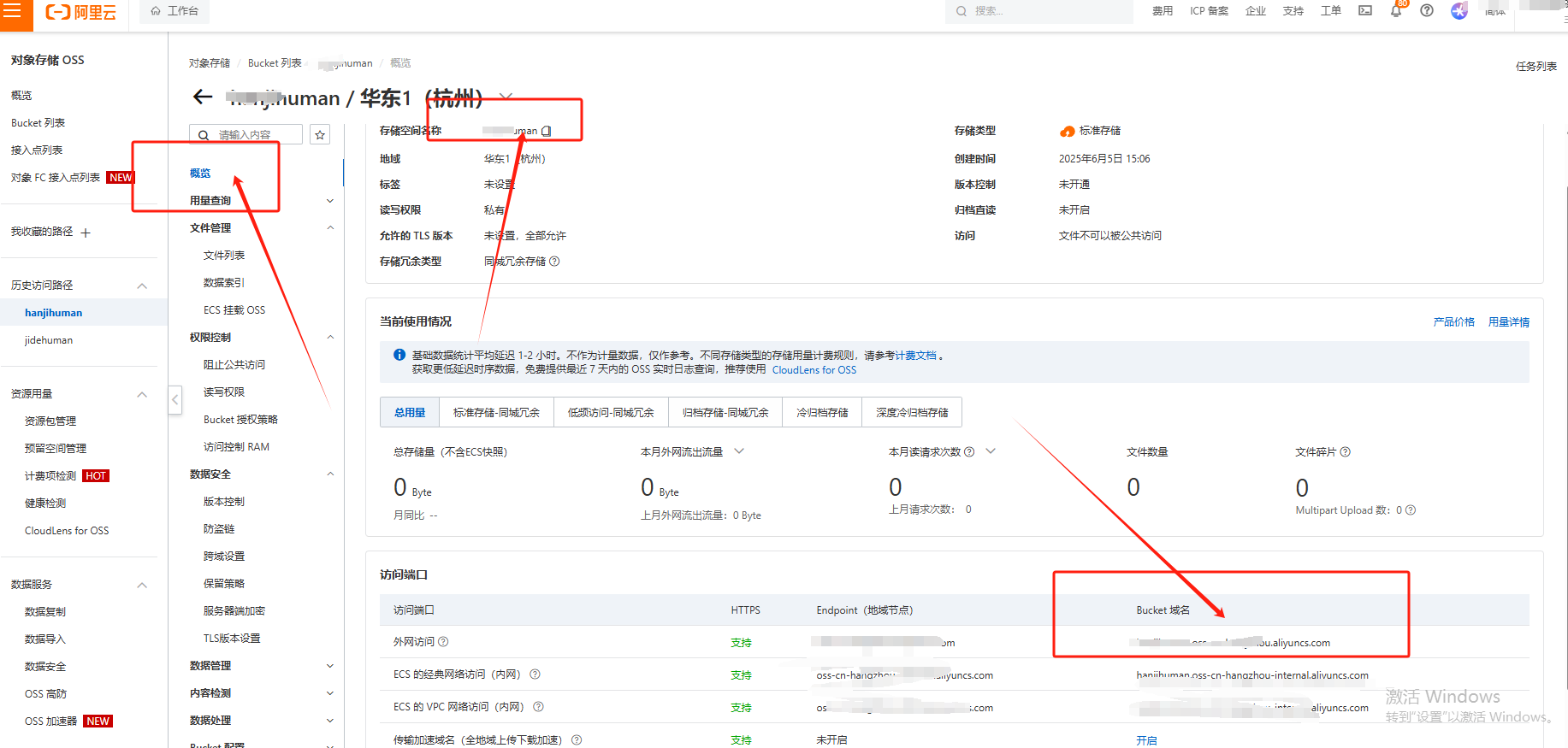The width and height of the screenshot is (1568, 748).
Task: Go back using the left arrow beside bucket name
Action: click(203, 97)
